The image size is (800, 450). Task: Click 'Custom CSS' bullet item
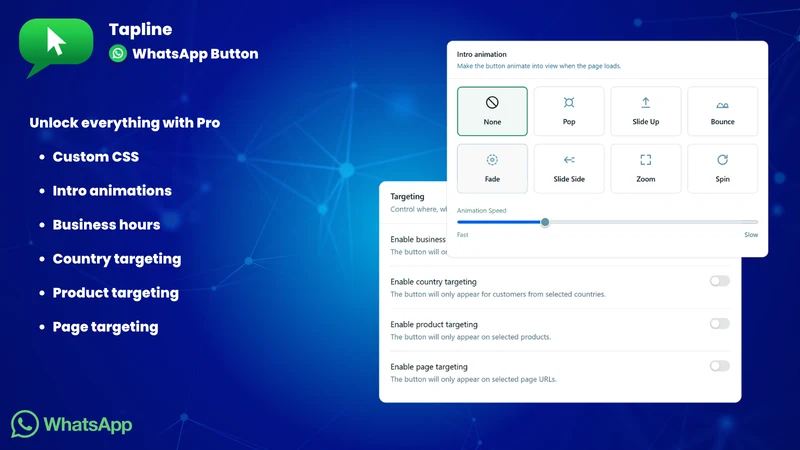(x=95, y=157)
